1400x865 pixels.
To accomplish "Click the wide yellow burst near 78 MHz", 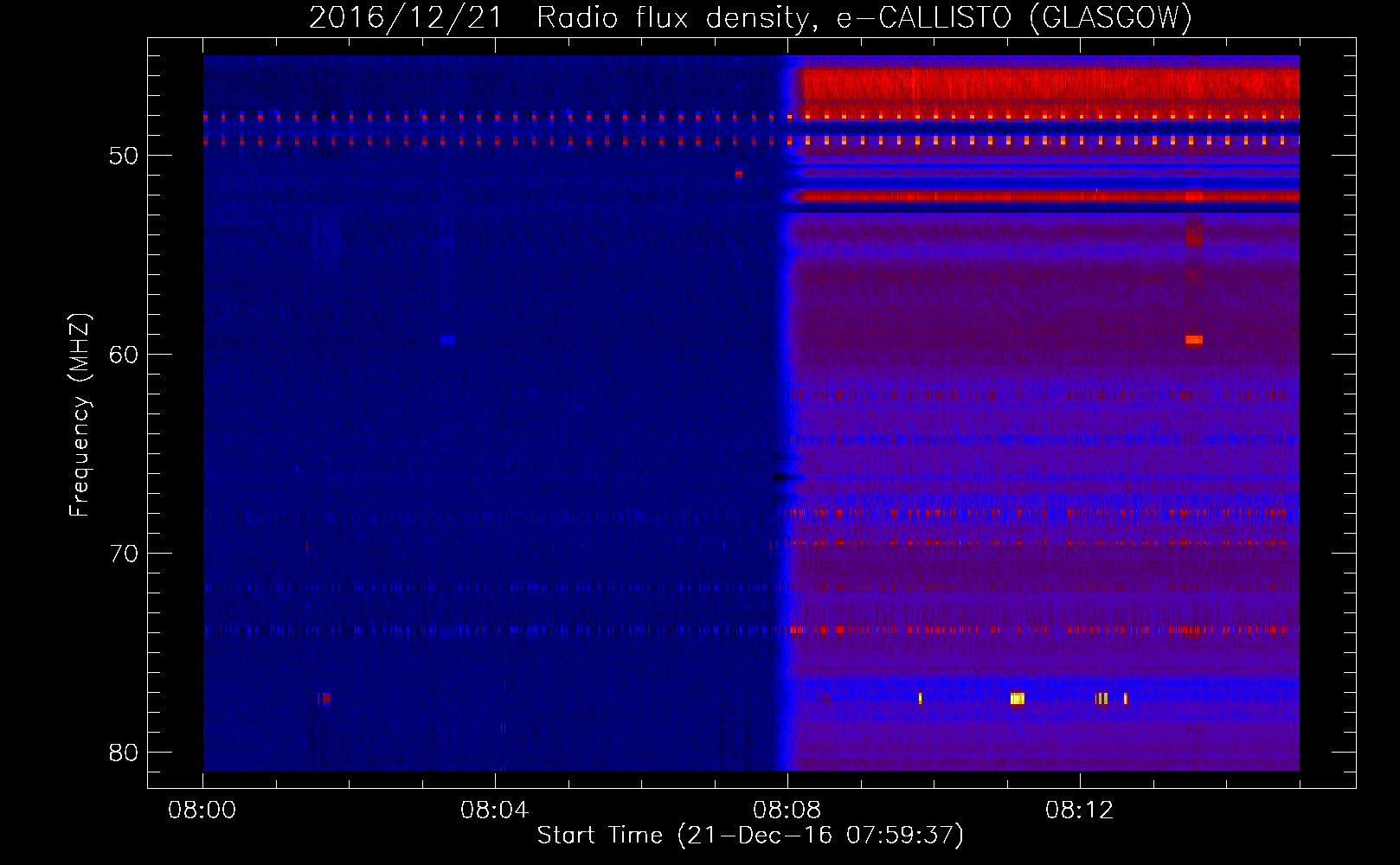I will point(1018,698).
